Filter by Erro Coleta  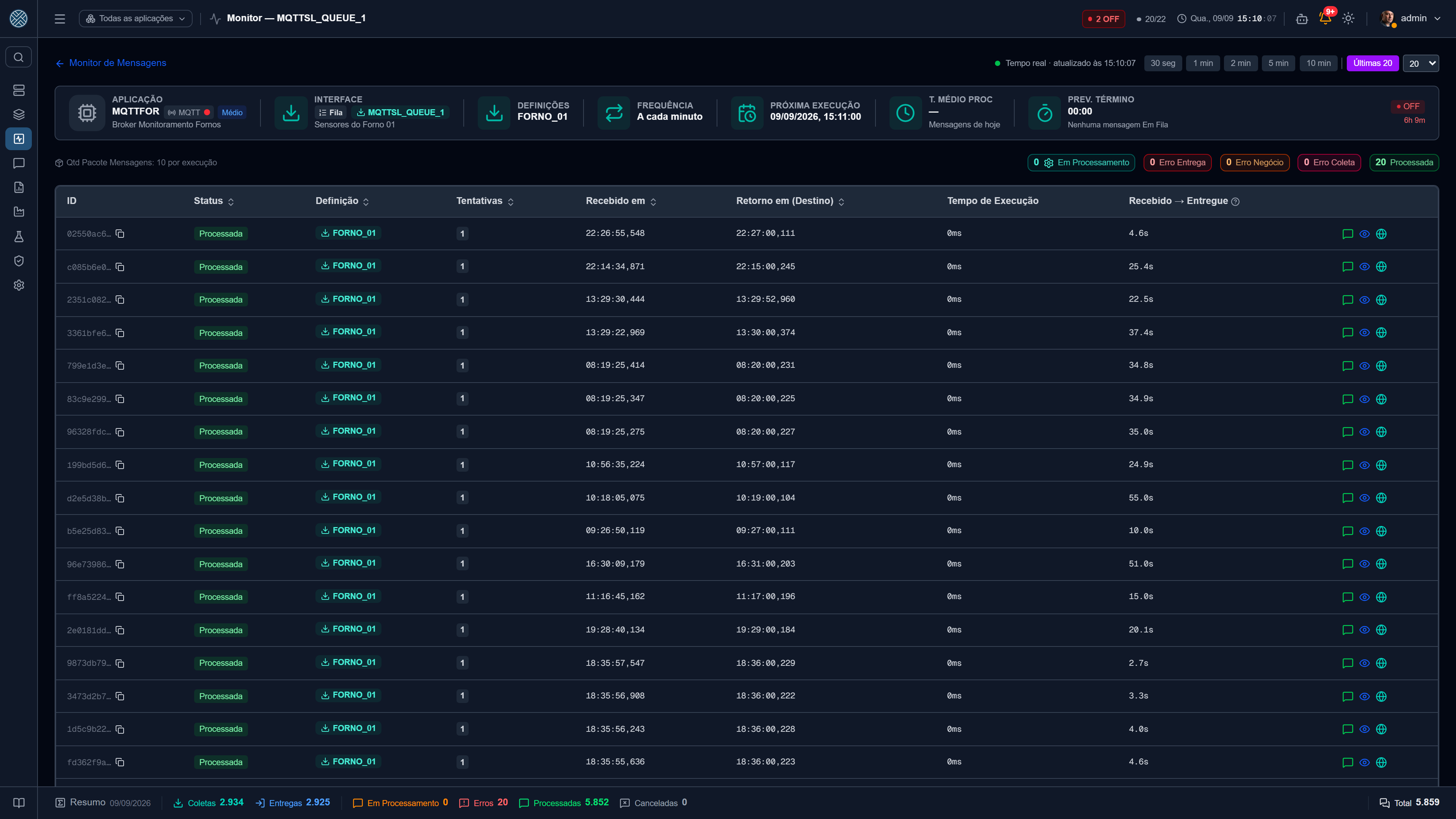[x=1329, y=163]
